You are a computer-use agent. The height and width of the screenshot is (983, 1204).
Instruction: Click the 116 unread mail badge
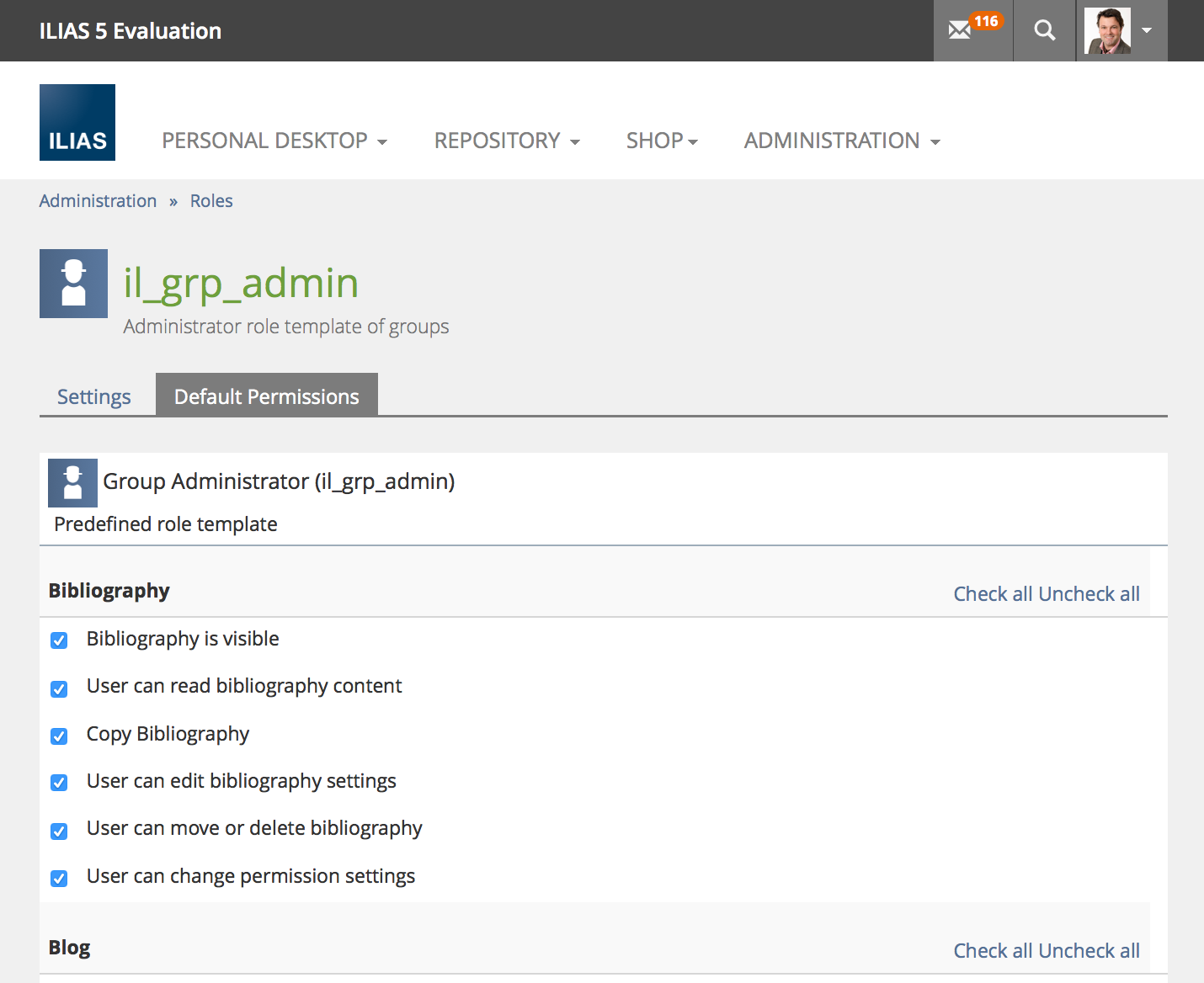click(986, 21)
